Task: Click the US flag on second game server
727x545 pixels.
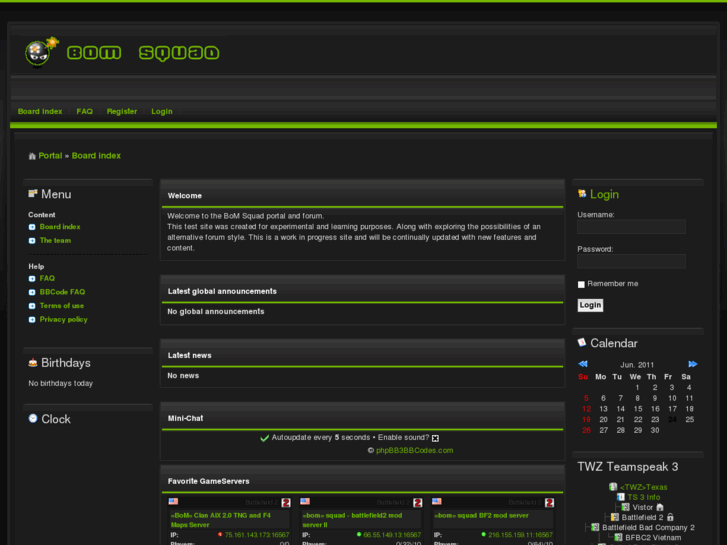Action: [x=305, y=502]
